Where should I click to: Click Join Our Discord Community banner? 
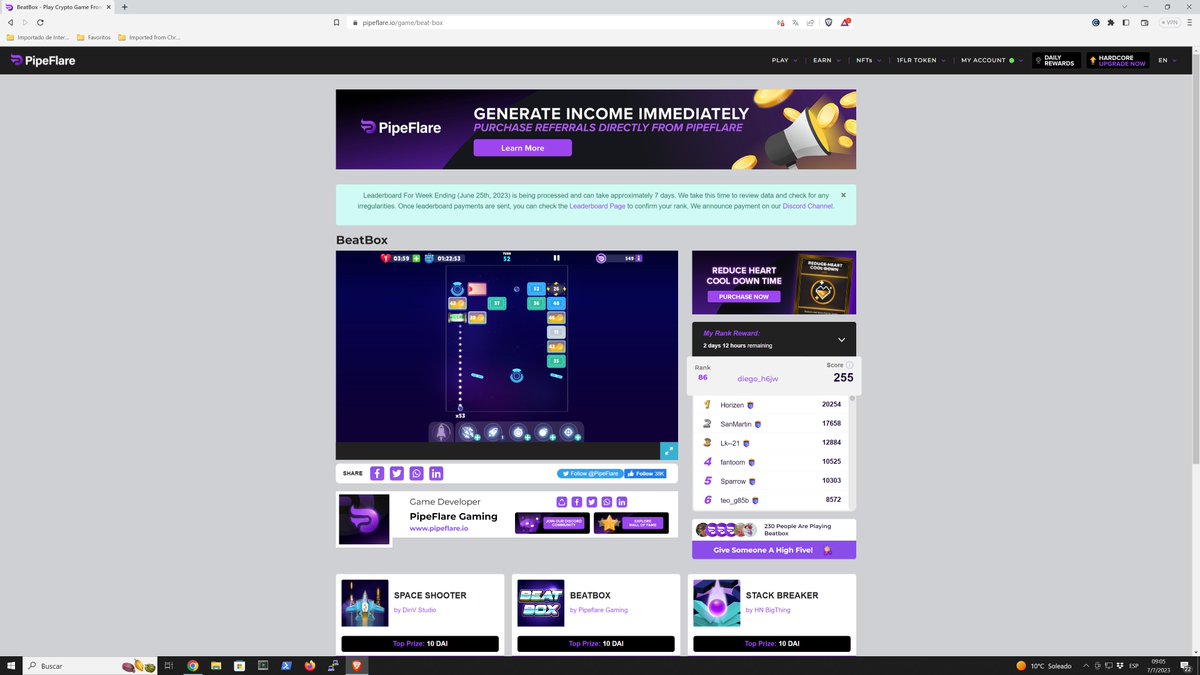tap(552, 523)
